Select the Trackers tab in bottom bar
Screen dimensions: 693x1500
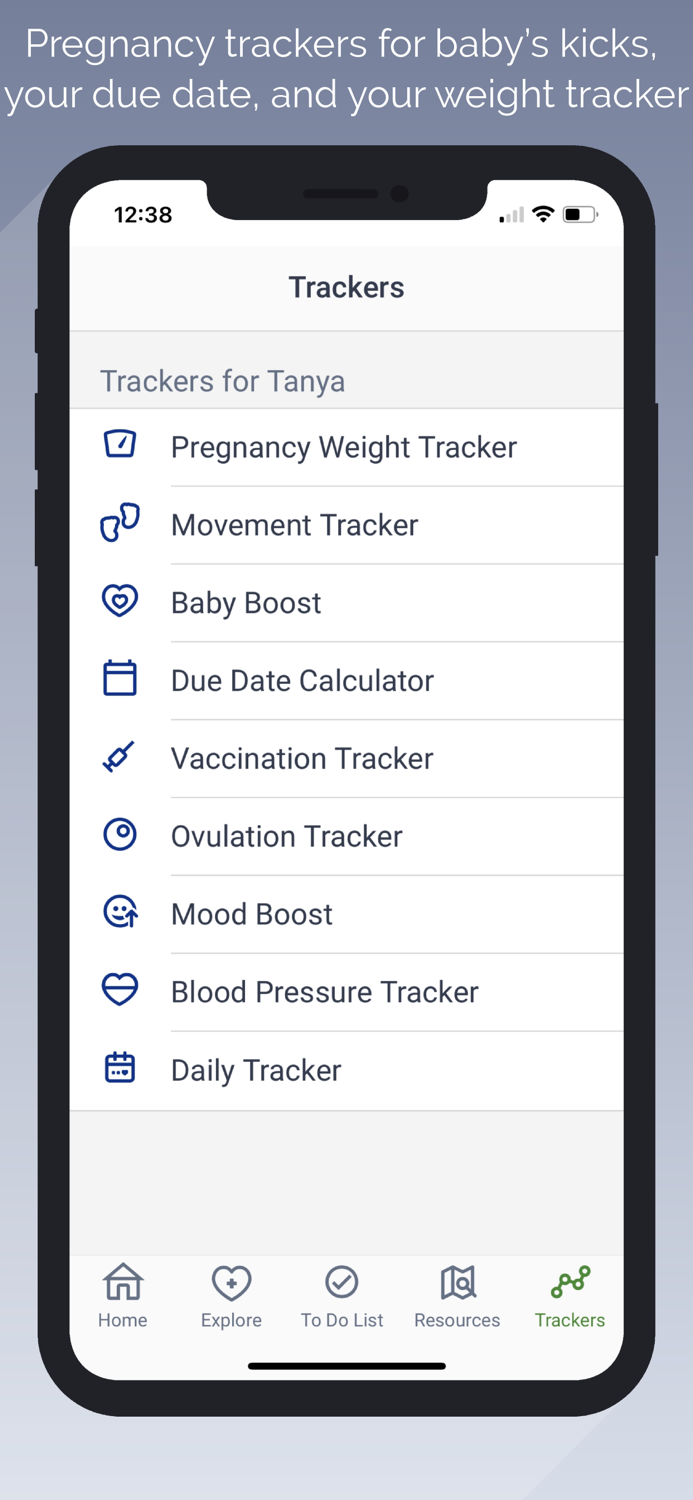(x=570, y=1296)
